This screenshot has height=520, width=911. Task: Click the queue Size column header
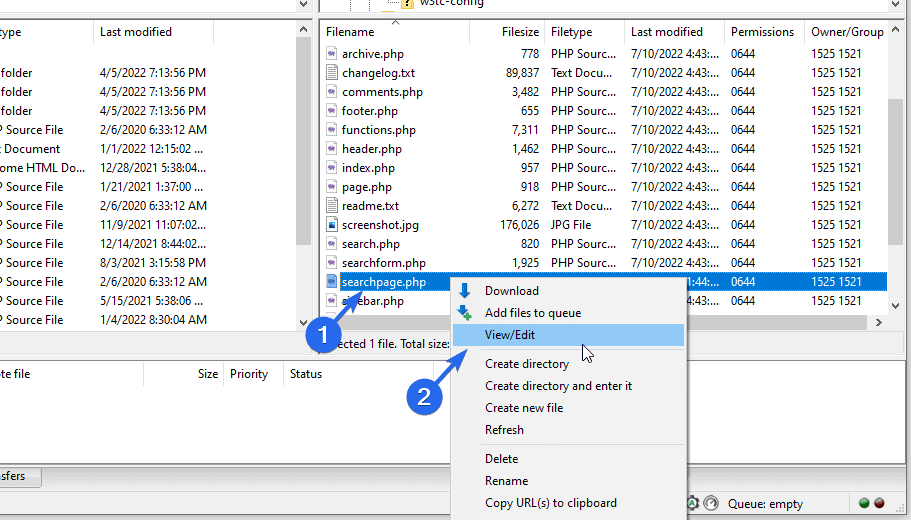(183, 374)
